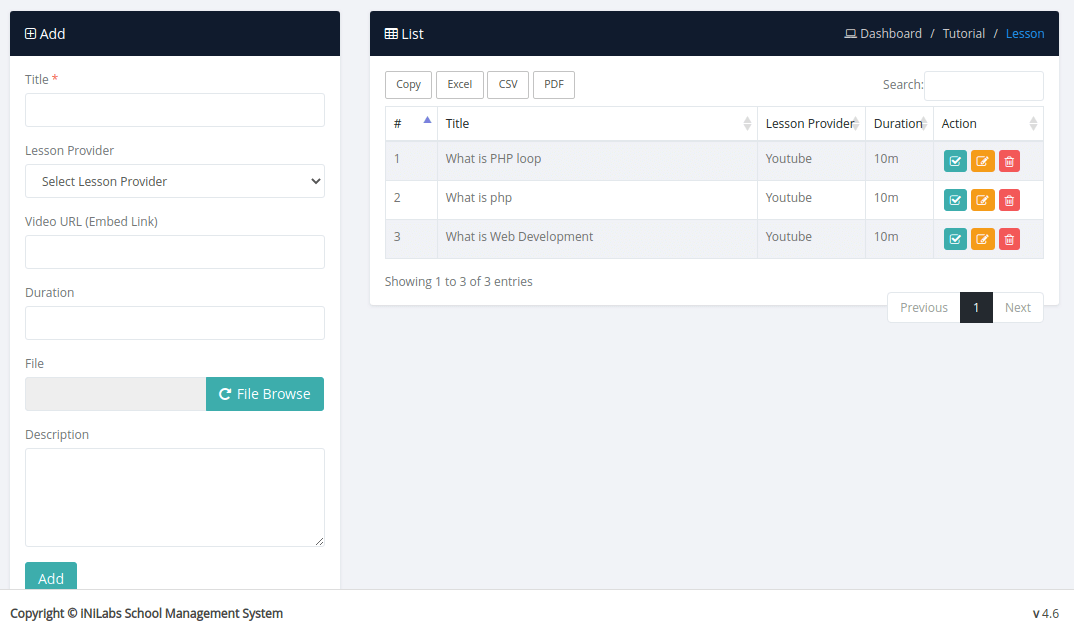Image resolution: width=1074 pixels, height=632 pixels.
Task: Open view icon for What is PHP loop
Action: [x=955, y=161]
